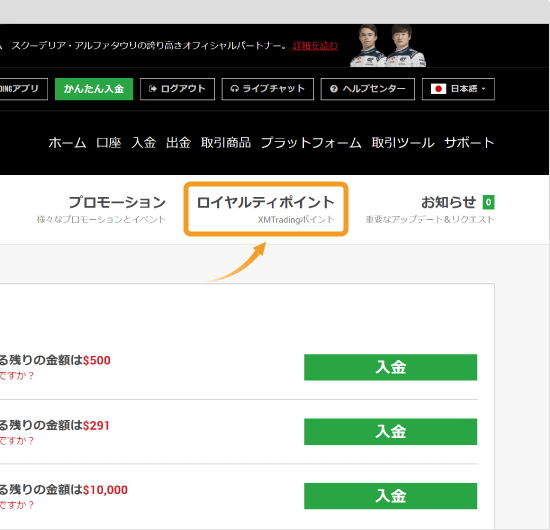Click the drivers photo in the banner
The width and height of the screenshot is (550, 530).
tap(388, 45)
